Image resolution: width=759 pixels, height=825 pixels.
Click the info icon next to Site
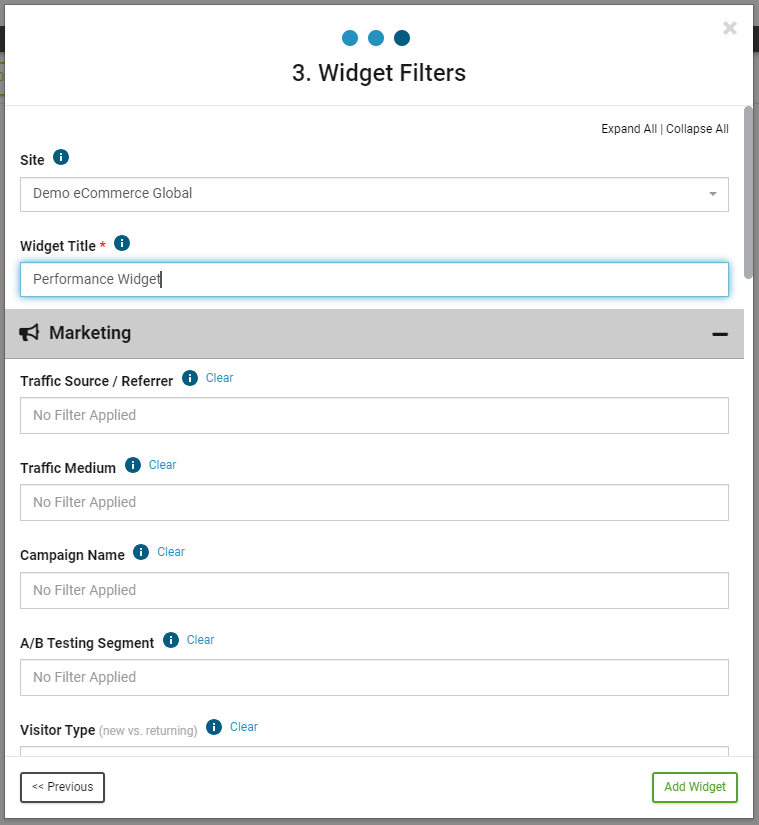click(61, 158)
